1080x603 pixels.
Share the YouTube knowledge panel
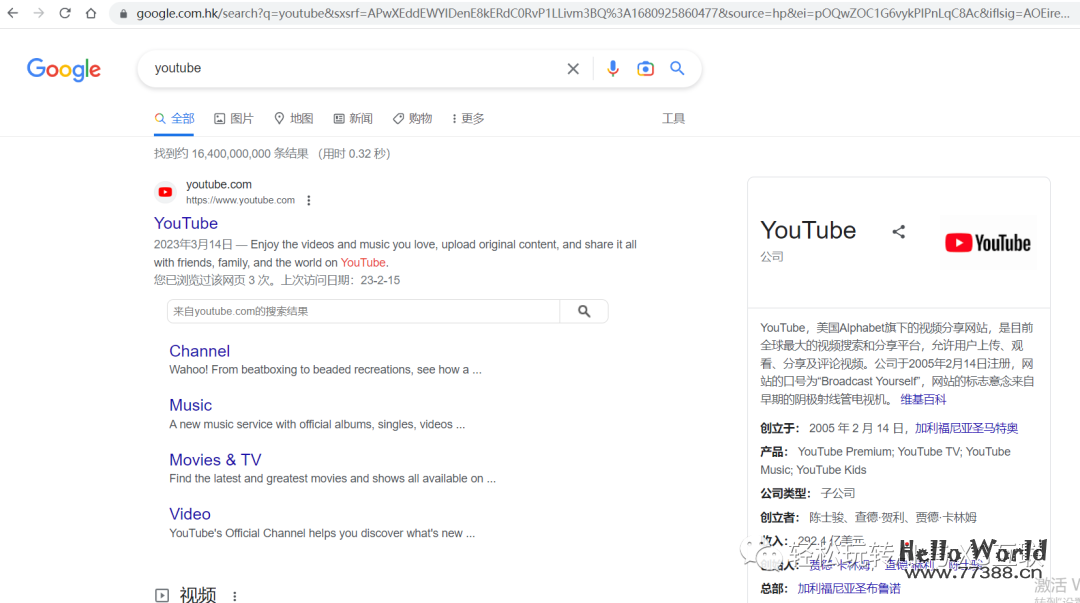click(898, 231)
